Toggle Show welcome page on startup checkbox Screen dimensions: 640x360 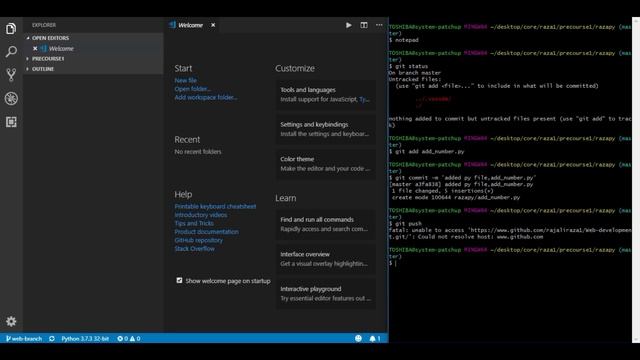pyautogui.click(x=179, y=280)
